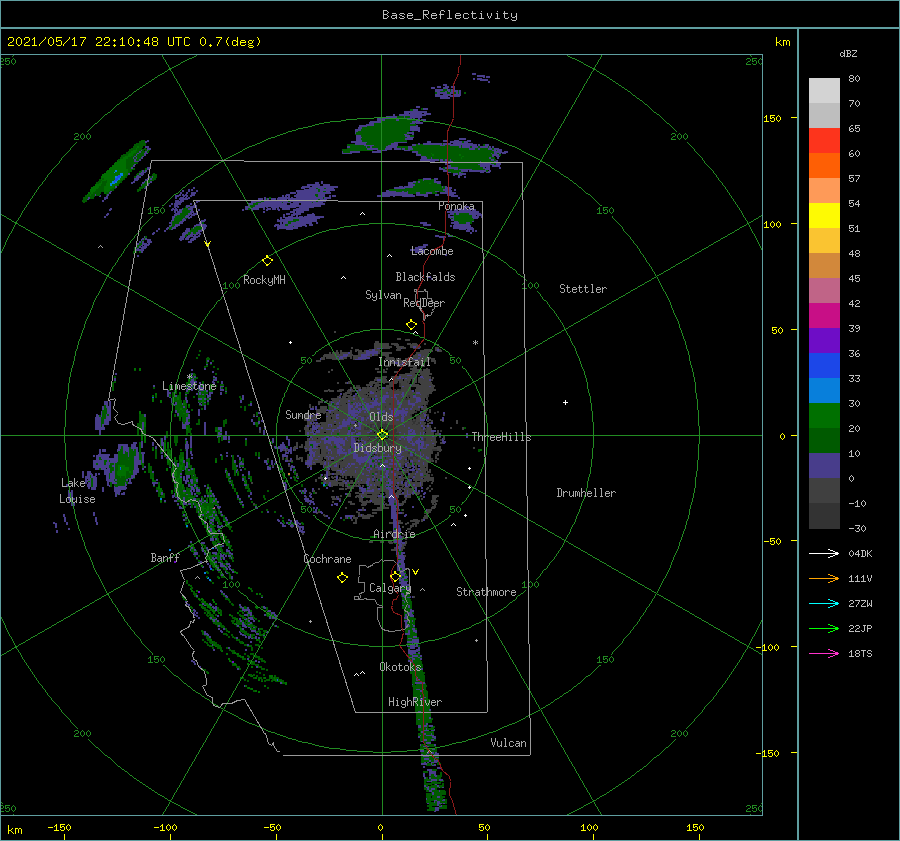Click the Calgary city label
900x841 pixels.
(390, 588)
